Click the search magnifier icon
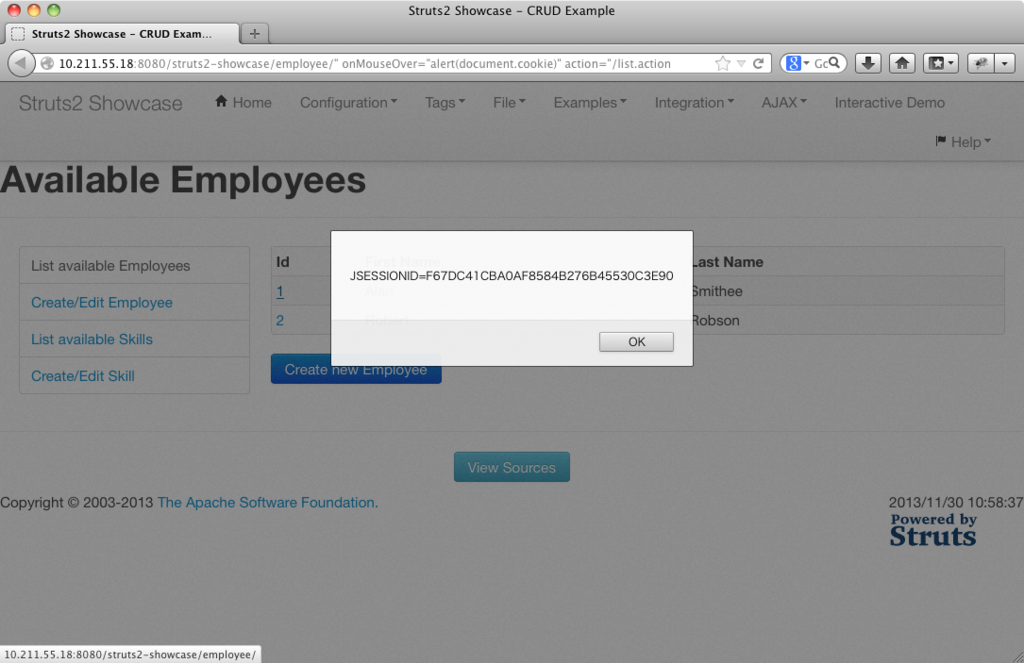Image resolution: width=1024 pixels, height=663 pixels. pyautogui.click(x=834, y=63)
